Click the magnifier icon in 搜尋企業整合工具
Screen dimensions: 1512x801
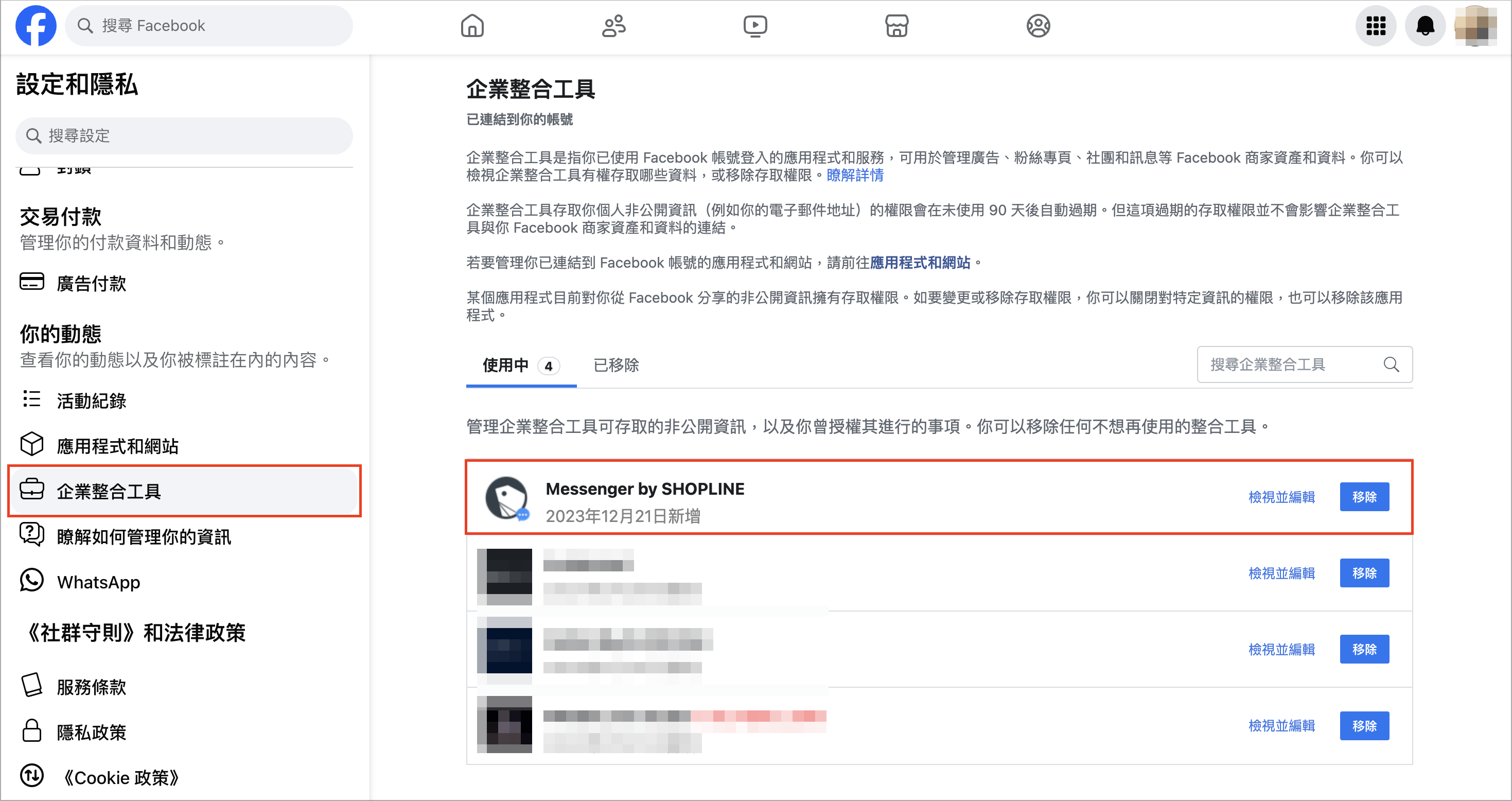click(1391, 364)
